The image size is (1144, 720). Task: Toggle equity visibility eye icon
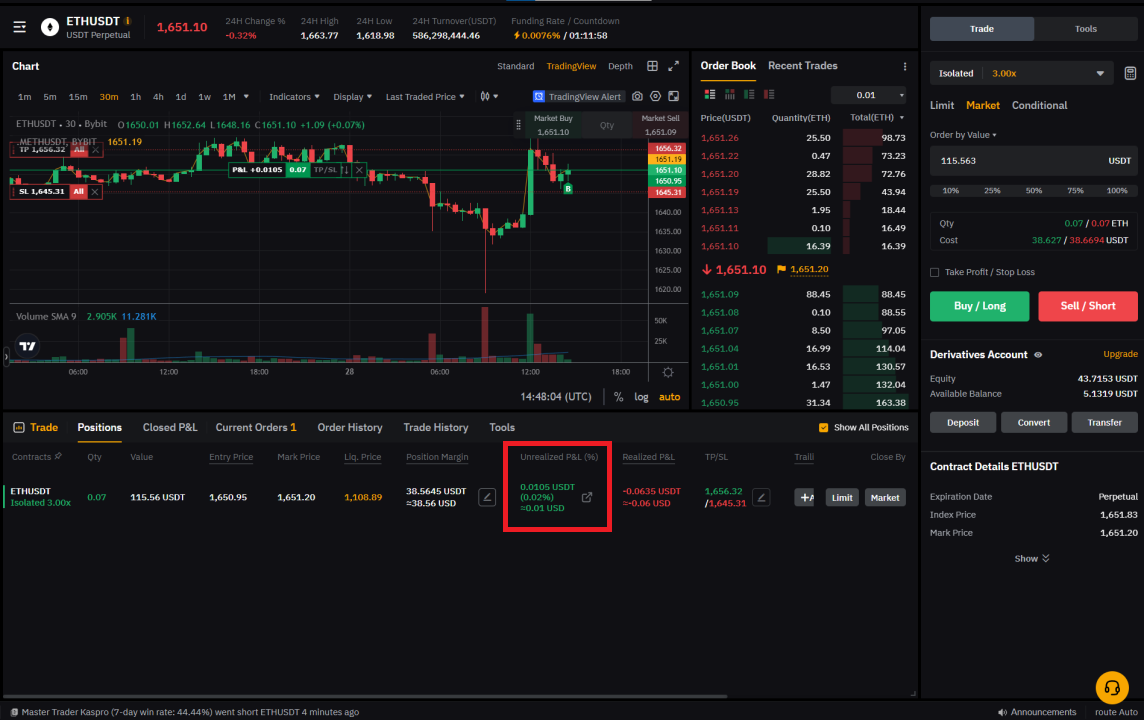tap(1037, 355)
